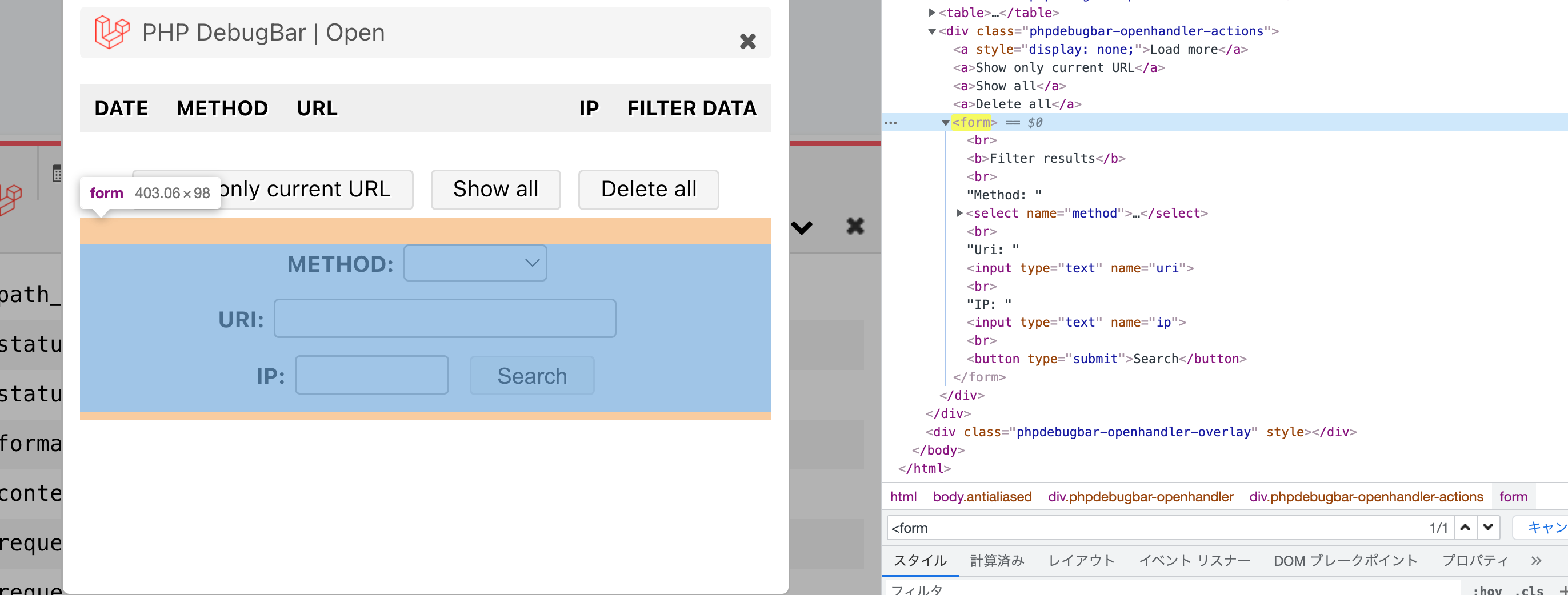Toggle the :hov pseudo-class state button
1568x595 pixels.
(1488, 592)
